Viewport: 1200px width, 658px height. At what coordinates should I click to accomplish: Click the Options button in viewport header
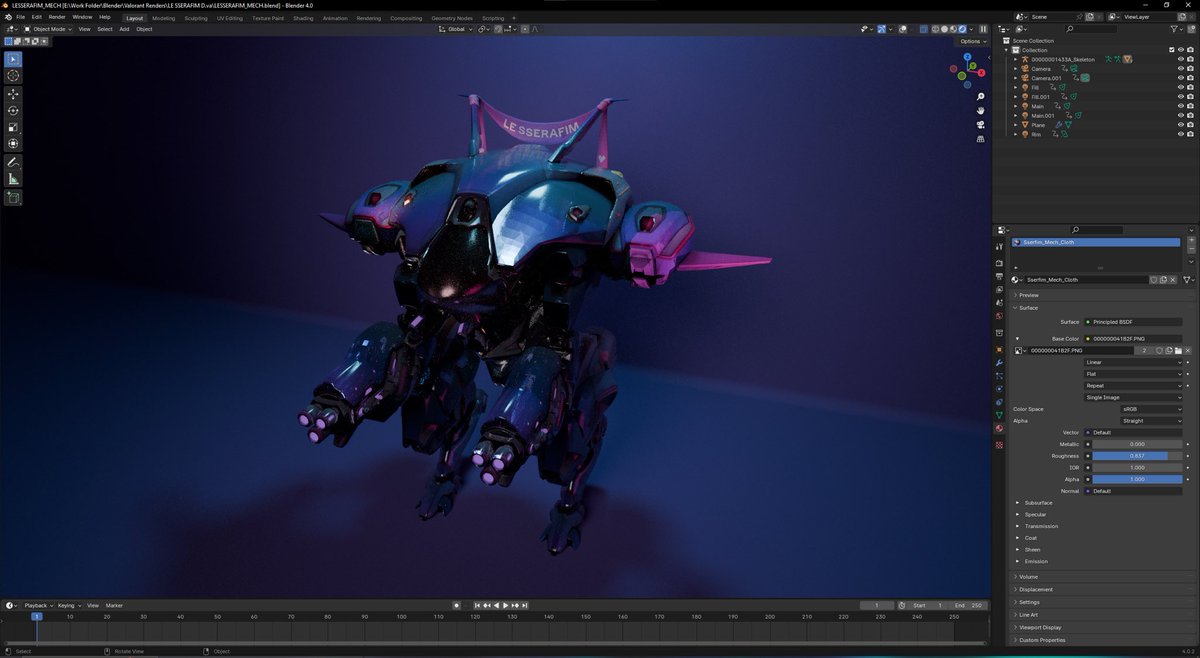[973, 41]
